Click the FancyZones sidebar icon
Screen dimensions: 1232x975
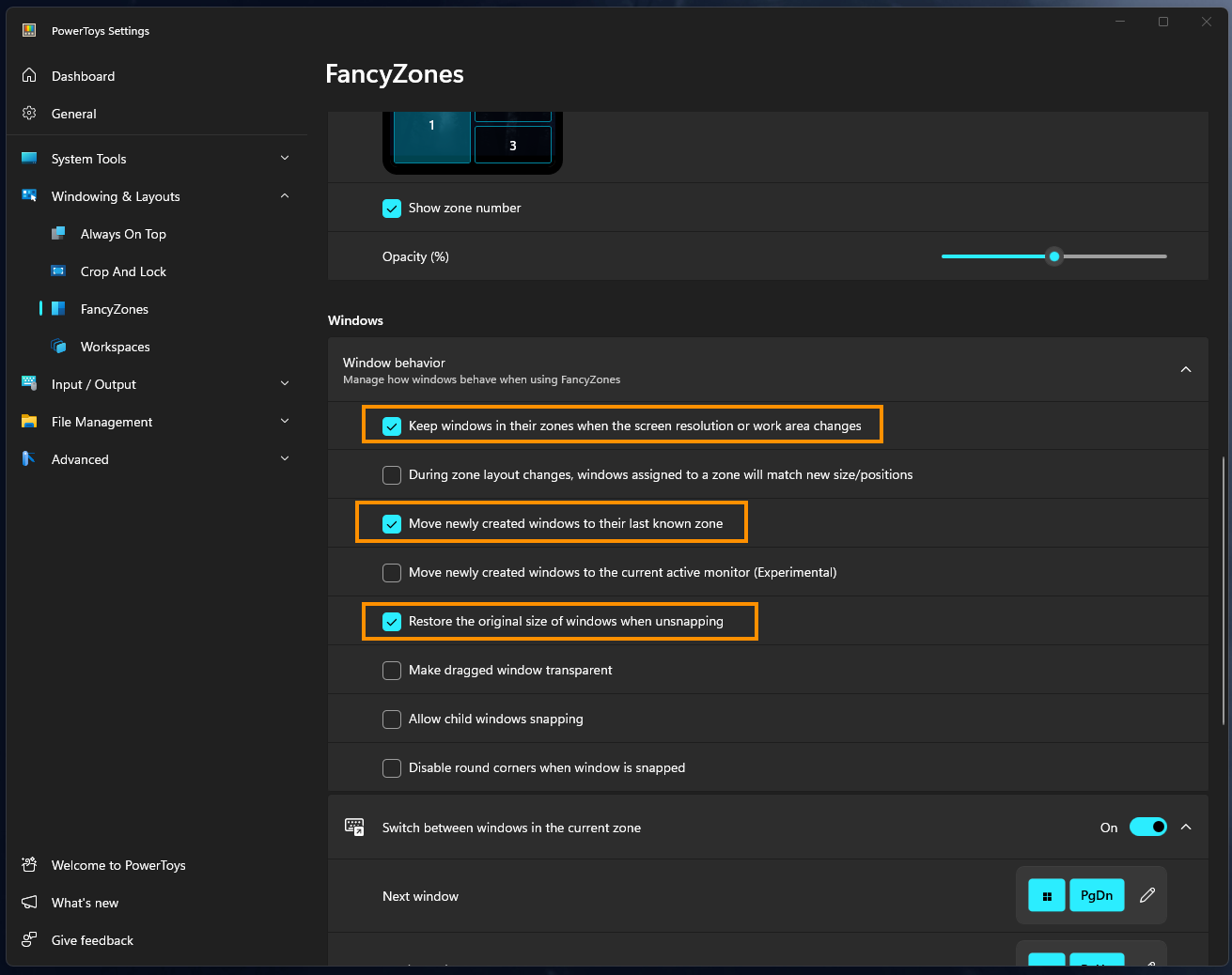click(x=58, y=309)
